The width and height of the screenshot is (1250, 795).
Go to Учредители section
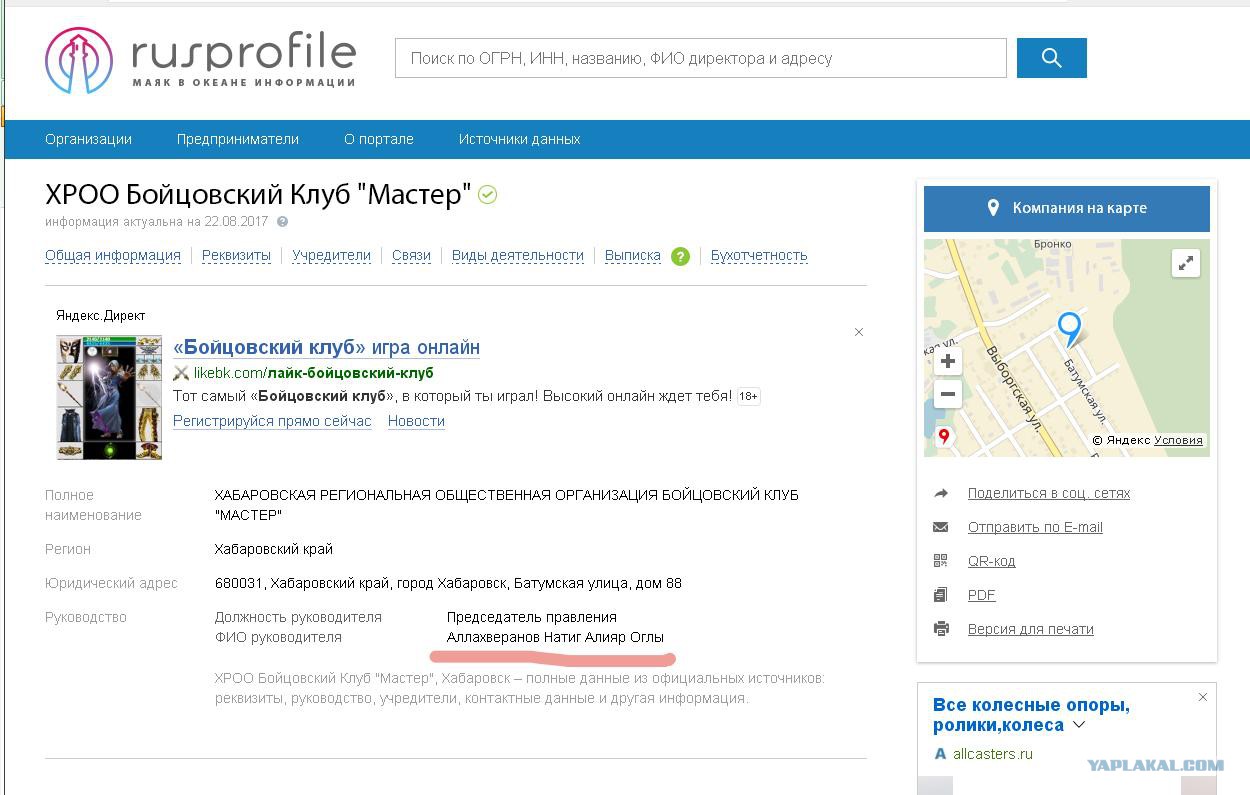331,255
